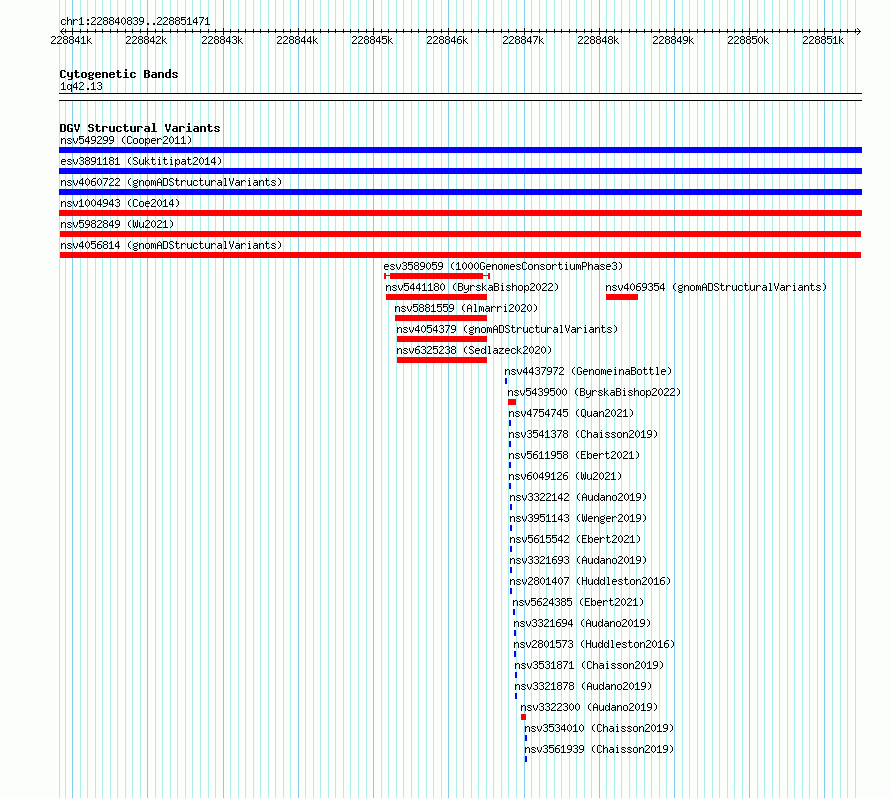Select nsv5624385 (Ebert2021) variant

point(578,602)
